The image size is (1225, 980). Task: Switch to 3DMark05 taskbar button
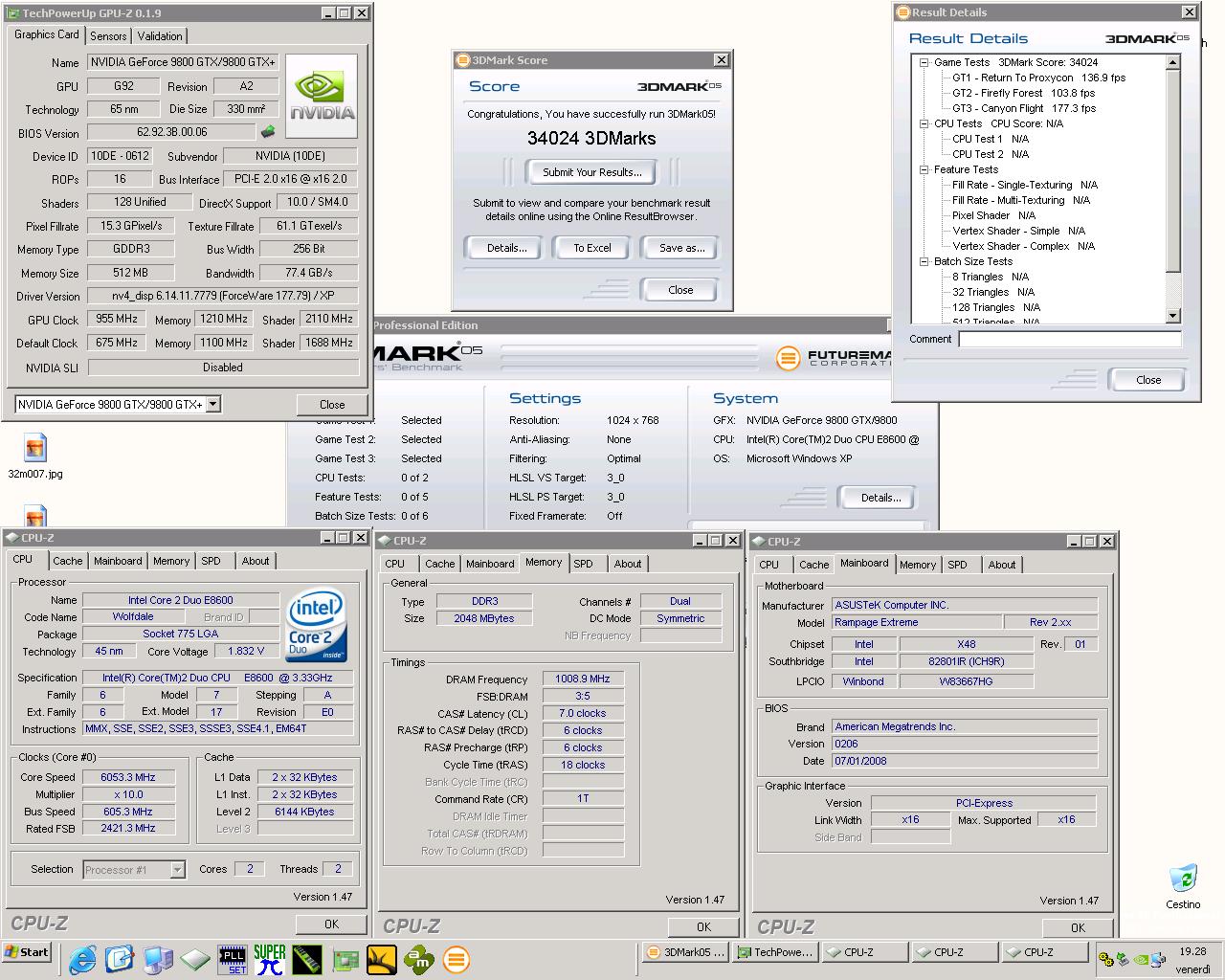[685, 952]
